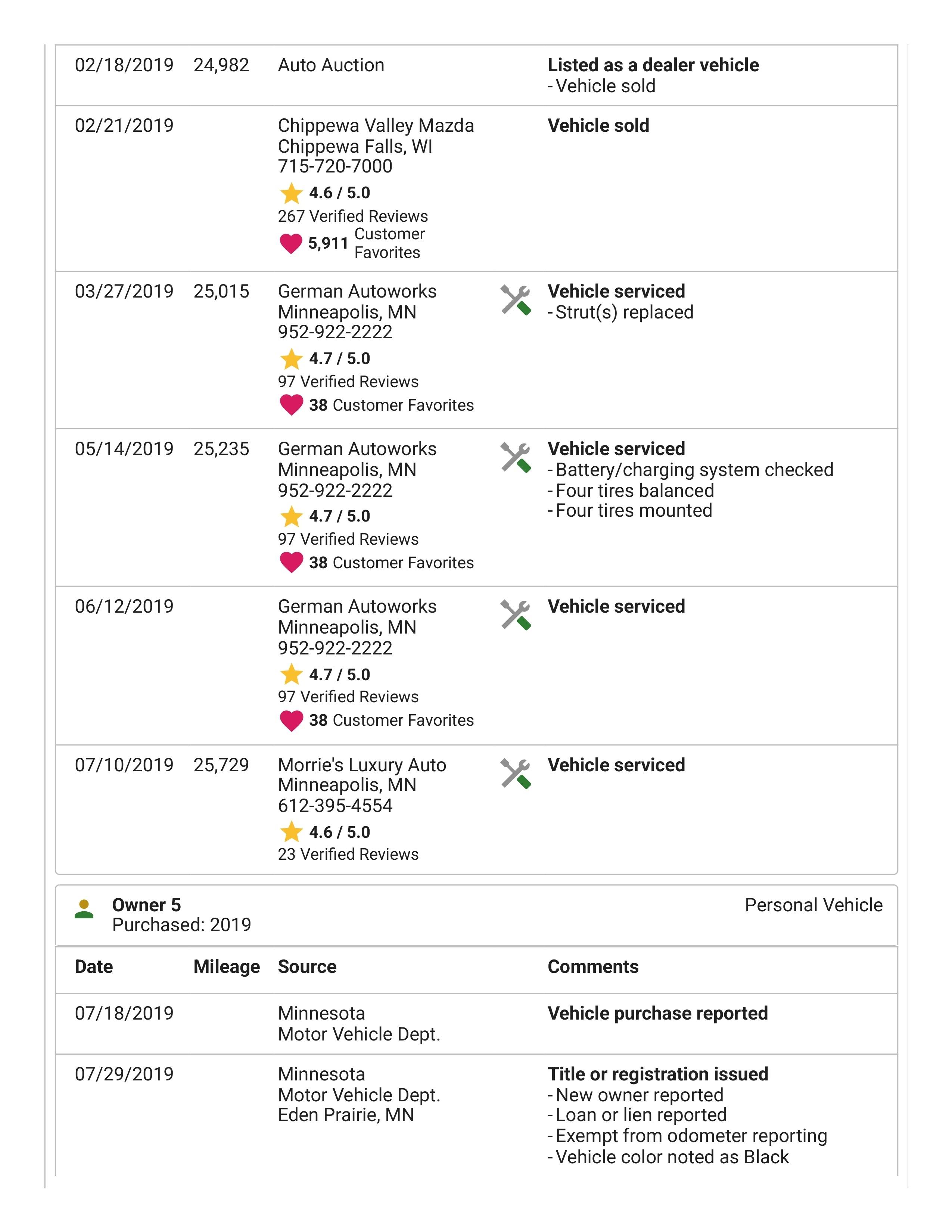Click the star icon in the 05/14/2019 entry

point(291,516)
